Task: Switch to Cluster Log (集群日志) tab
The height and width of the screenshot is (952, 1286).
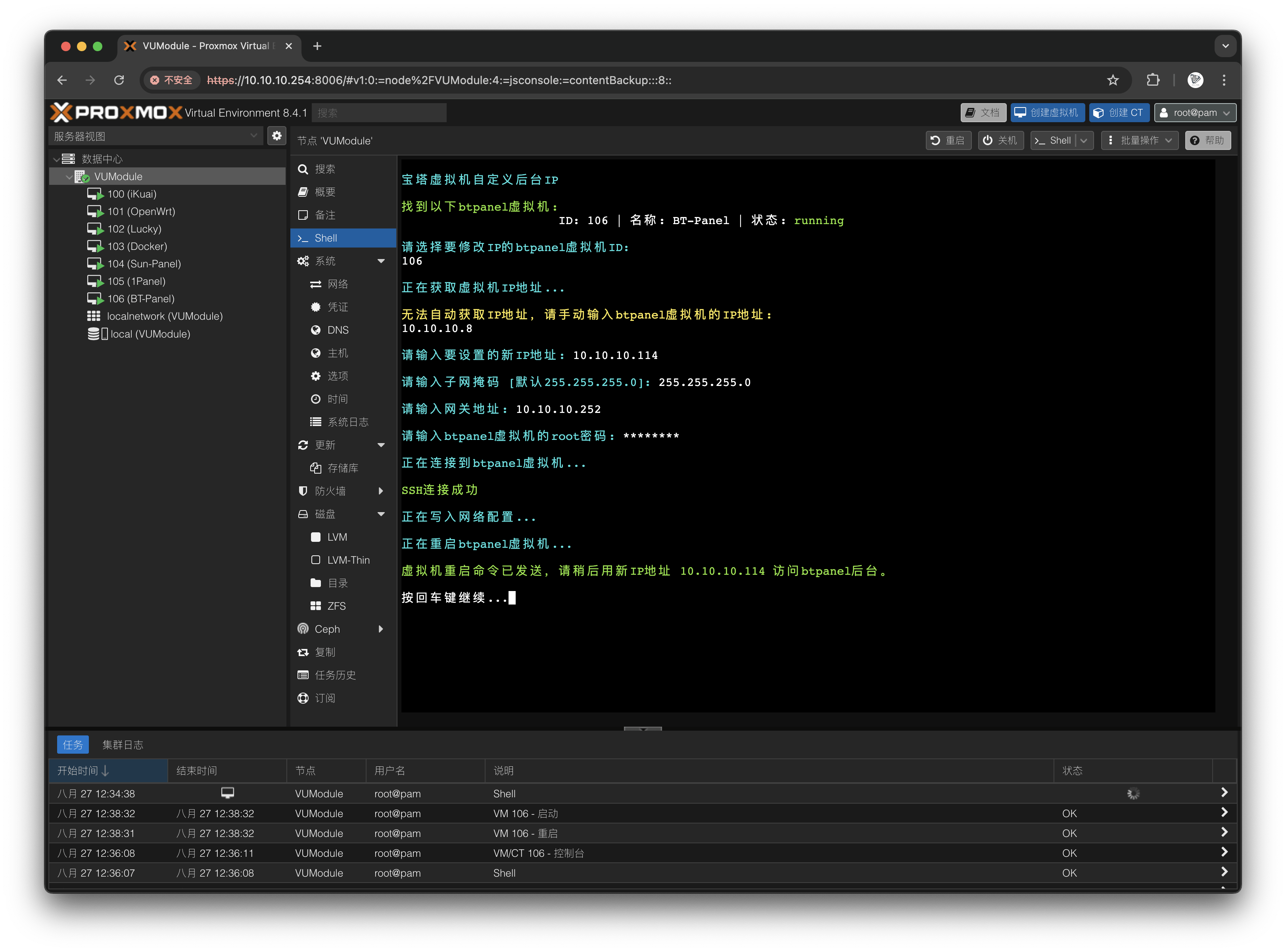Action: click(123, 745)
